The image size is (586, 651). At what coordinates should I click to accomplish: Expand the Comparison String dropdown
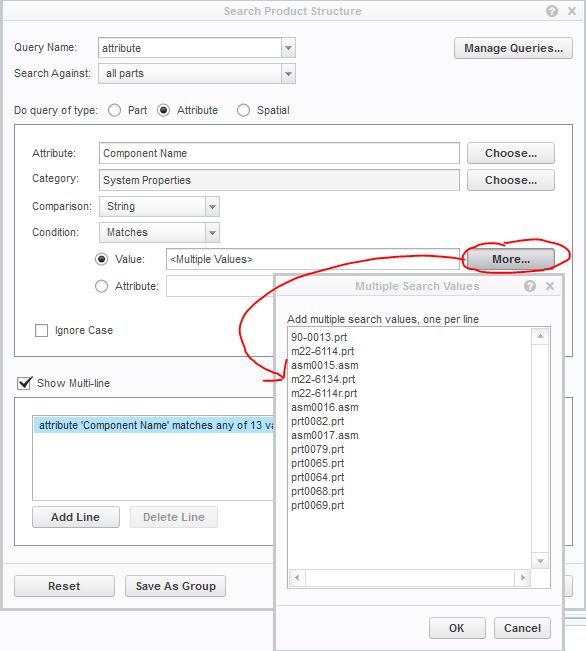click(212, 207)
